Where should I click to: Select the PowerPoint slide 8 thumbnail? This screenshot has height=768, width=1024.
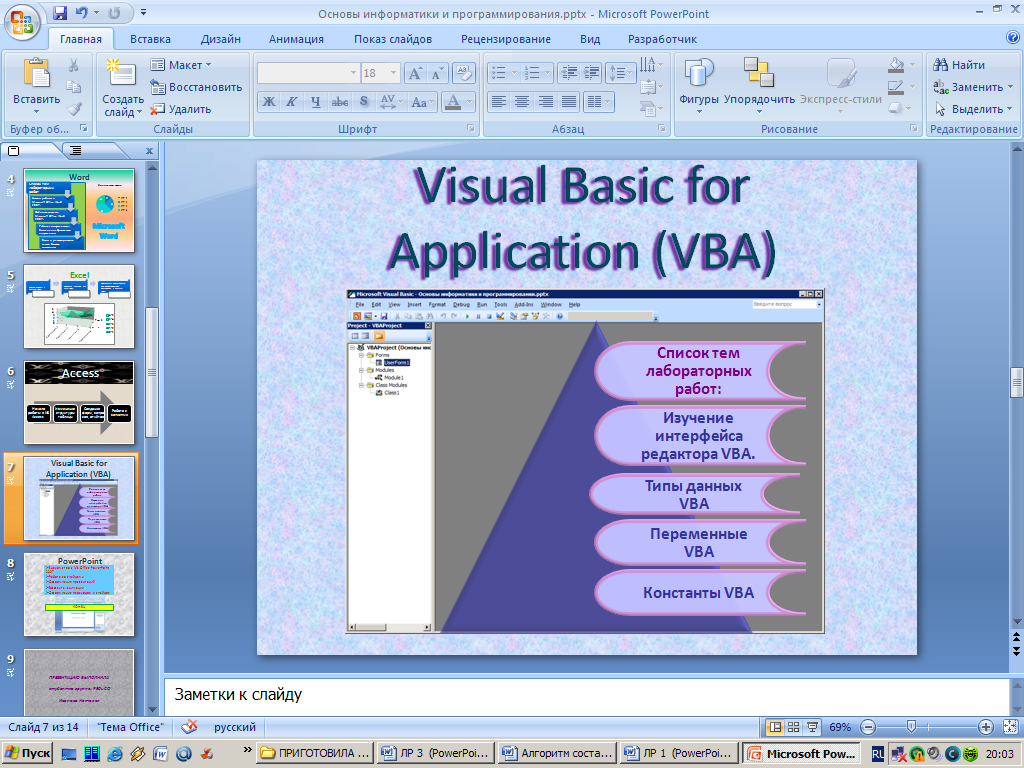coord(79,594)
